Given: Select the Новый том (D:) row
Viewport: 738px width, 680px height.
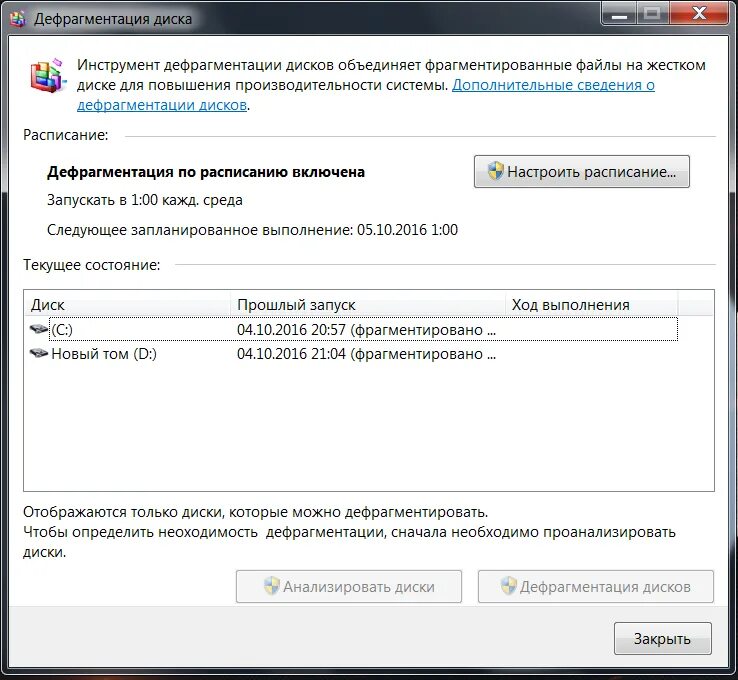Looking at the screenshot, I should click(353, 354).
